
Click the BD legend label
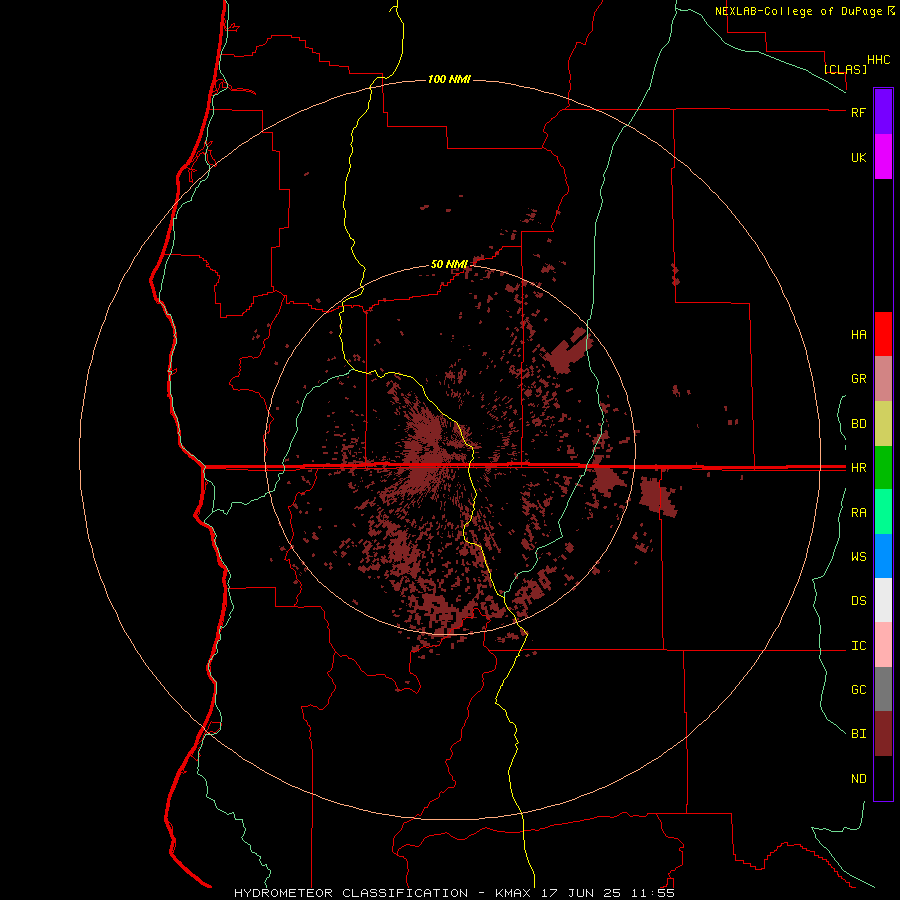pyautogui.click(x=858, y=424)
